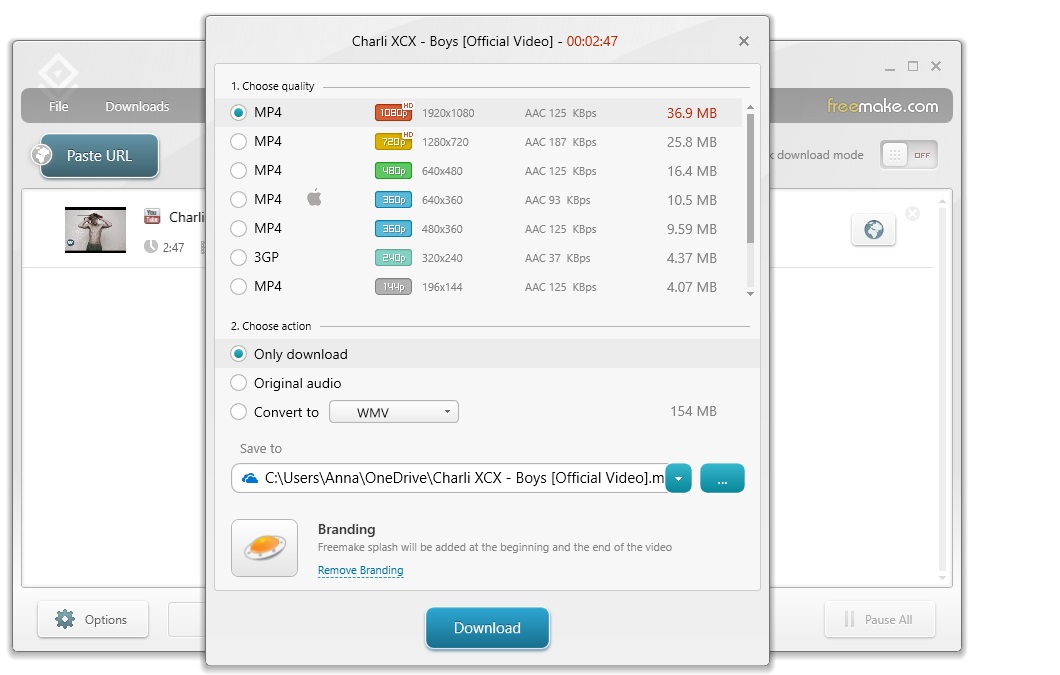
Task: Click the clock duration icon beside 2:47
Action: click(x=151, y=247)
